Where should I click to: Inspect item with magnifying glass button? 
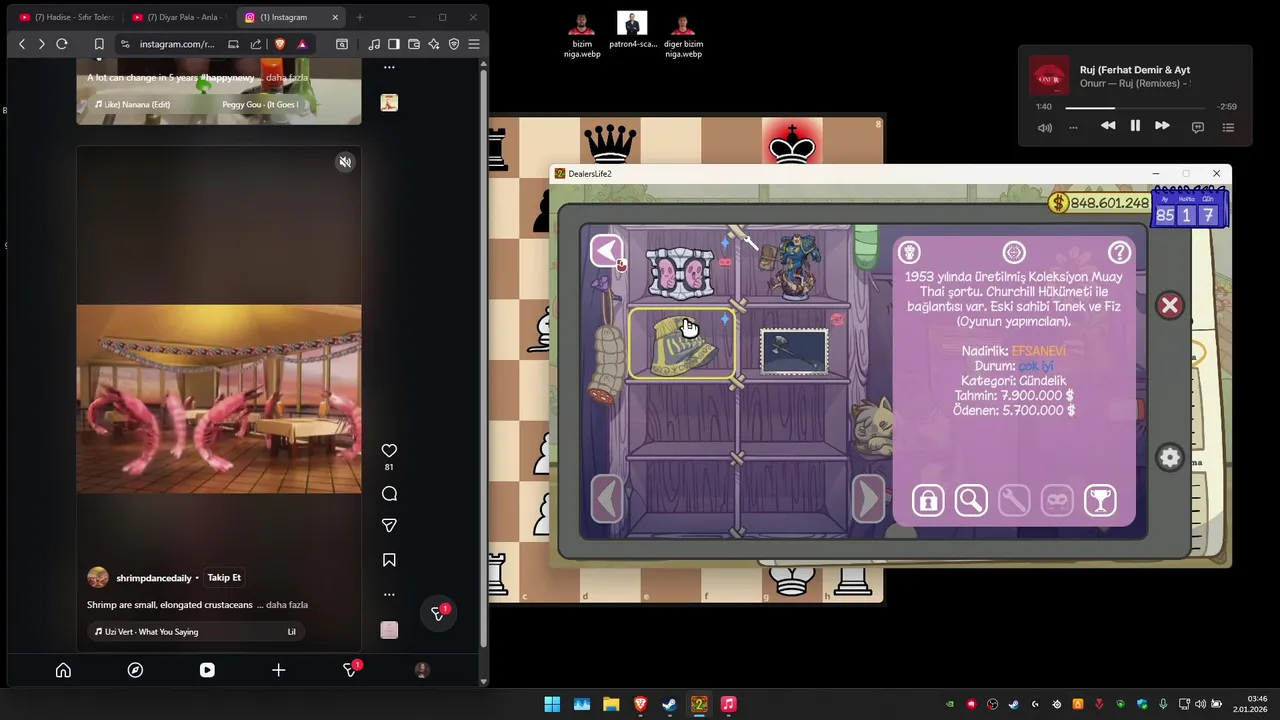click(971, 500)
